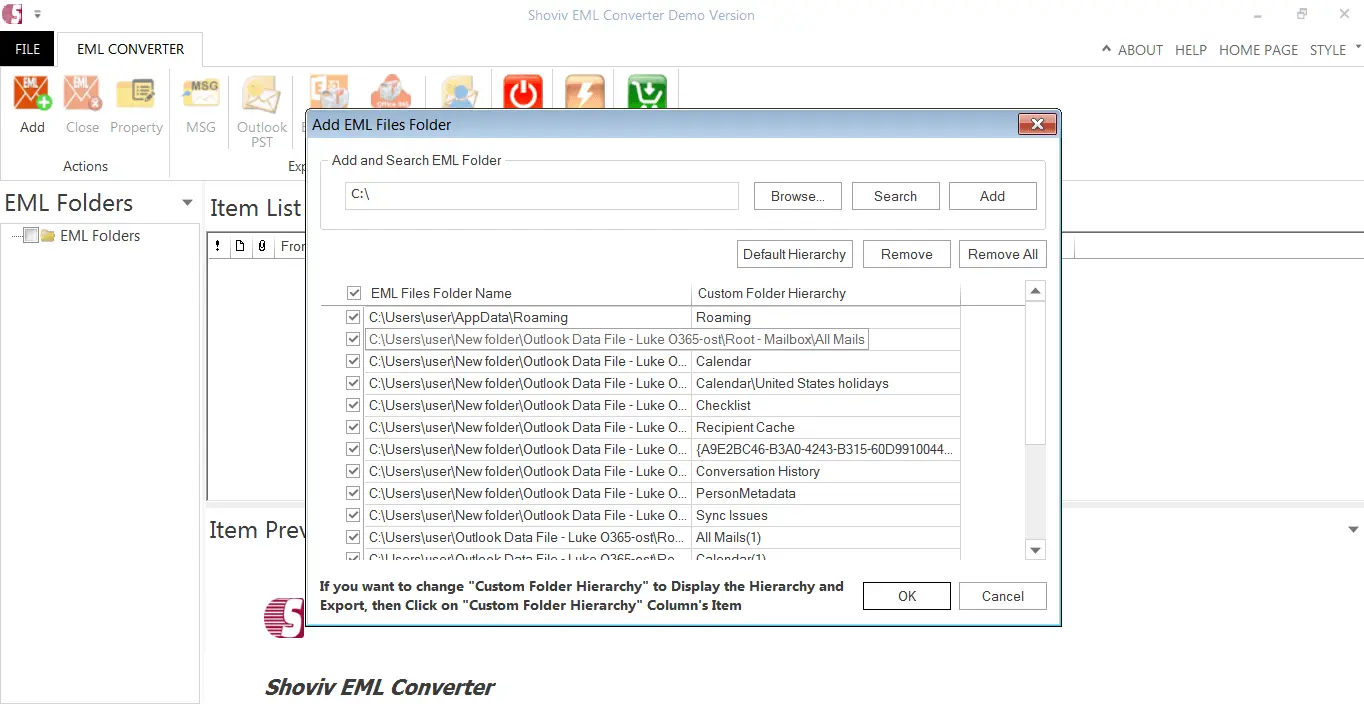Click the PersonMetadata hierarchy cell
The height and width of the screenshot is (704, 1364).
[x=826, y=493]
